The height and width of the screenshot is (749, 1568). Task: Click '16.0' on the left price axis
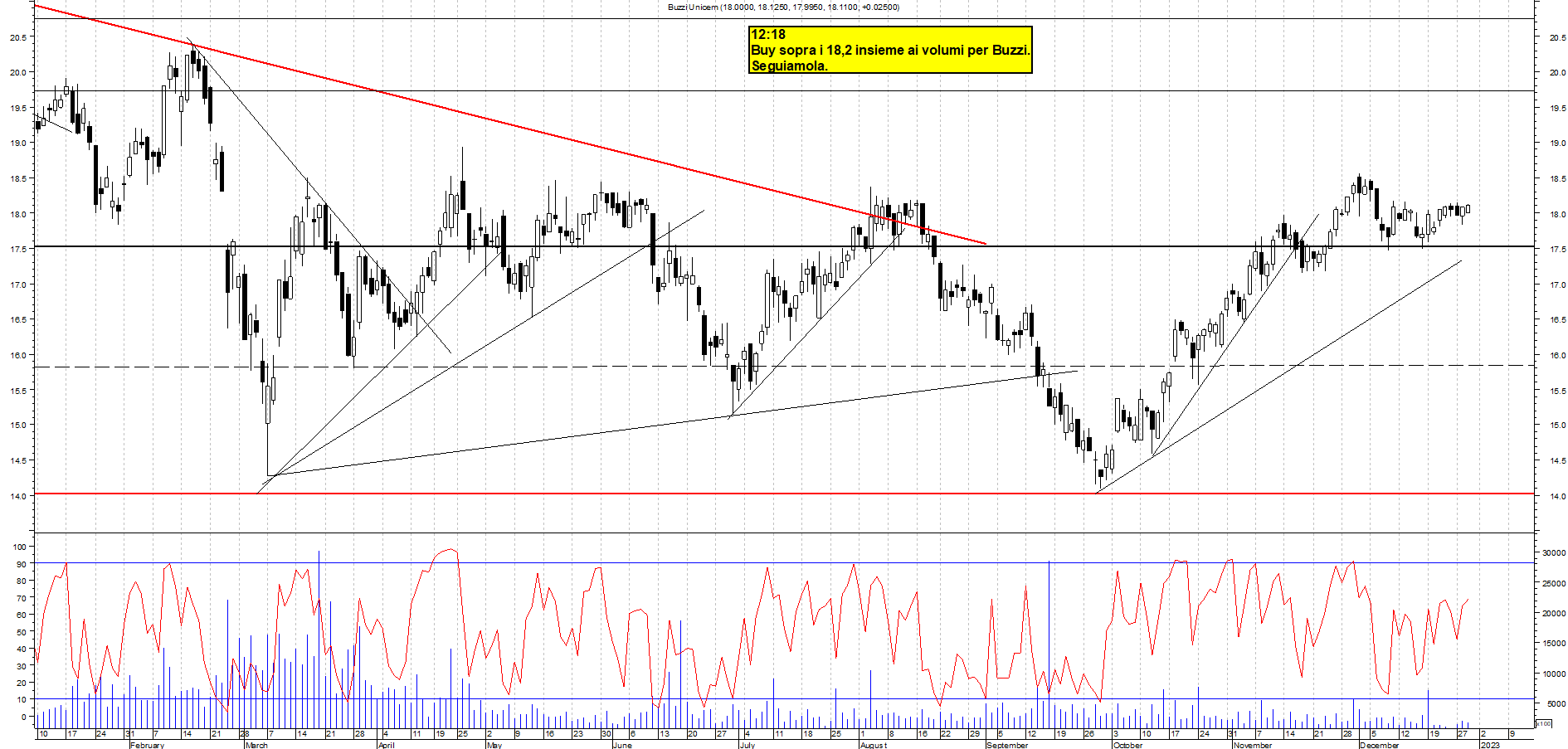[x=17, y=355]
